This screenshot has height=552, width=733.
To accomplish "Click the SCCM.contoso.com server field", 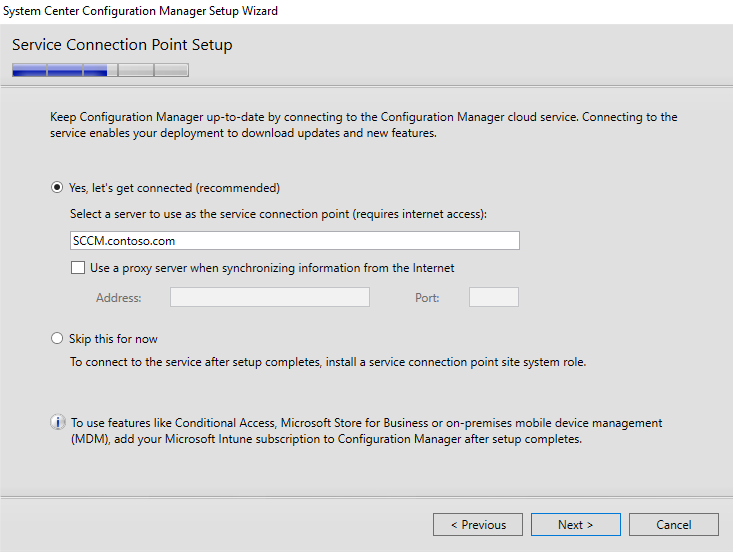I will pyautogui.click(x=295, y=241).
